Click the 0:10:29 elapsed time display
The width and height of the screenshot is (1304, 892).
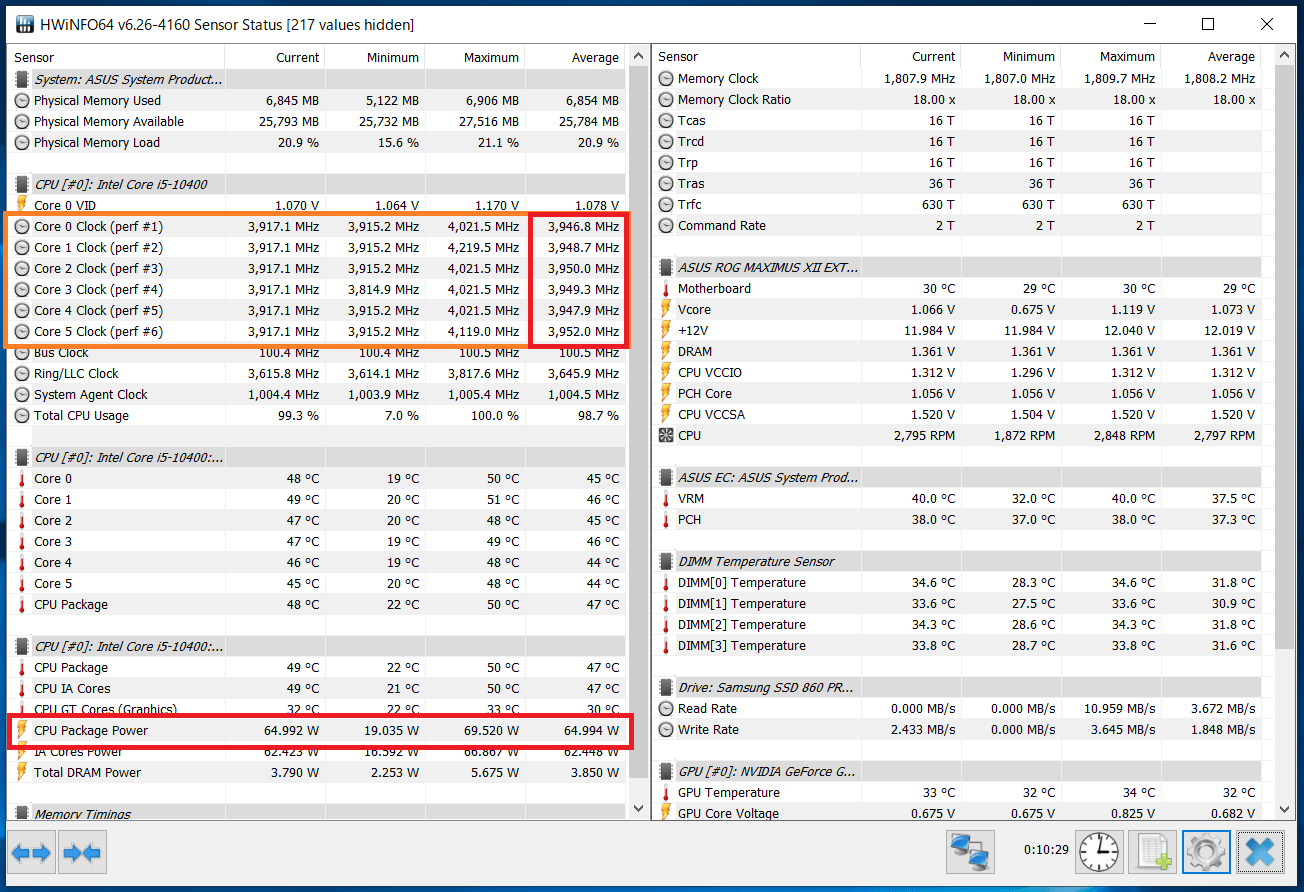pyautogui.click(x=1044, y=849)
